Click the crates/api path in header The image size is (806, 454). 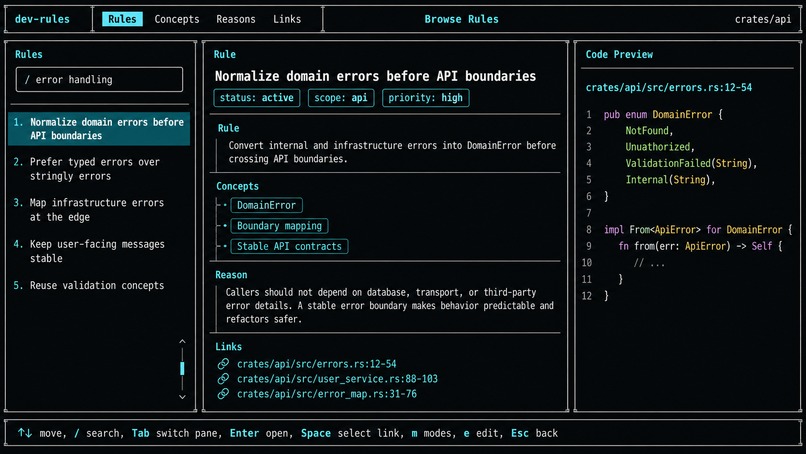click(763, 19)
